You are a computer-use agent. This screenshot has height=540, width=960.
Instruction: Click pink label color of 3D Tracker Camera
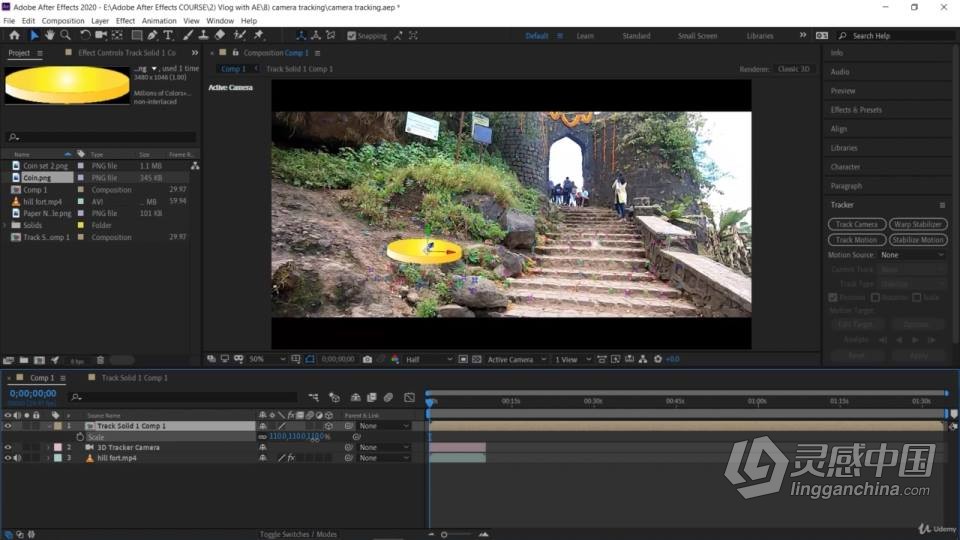click(x=58, y=448)
